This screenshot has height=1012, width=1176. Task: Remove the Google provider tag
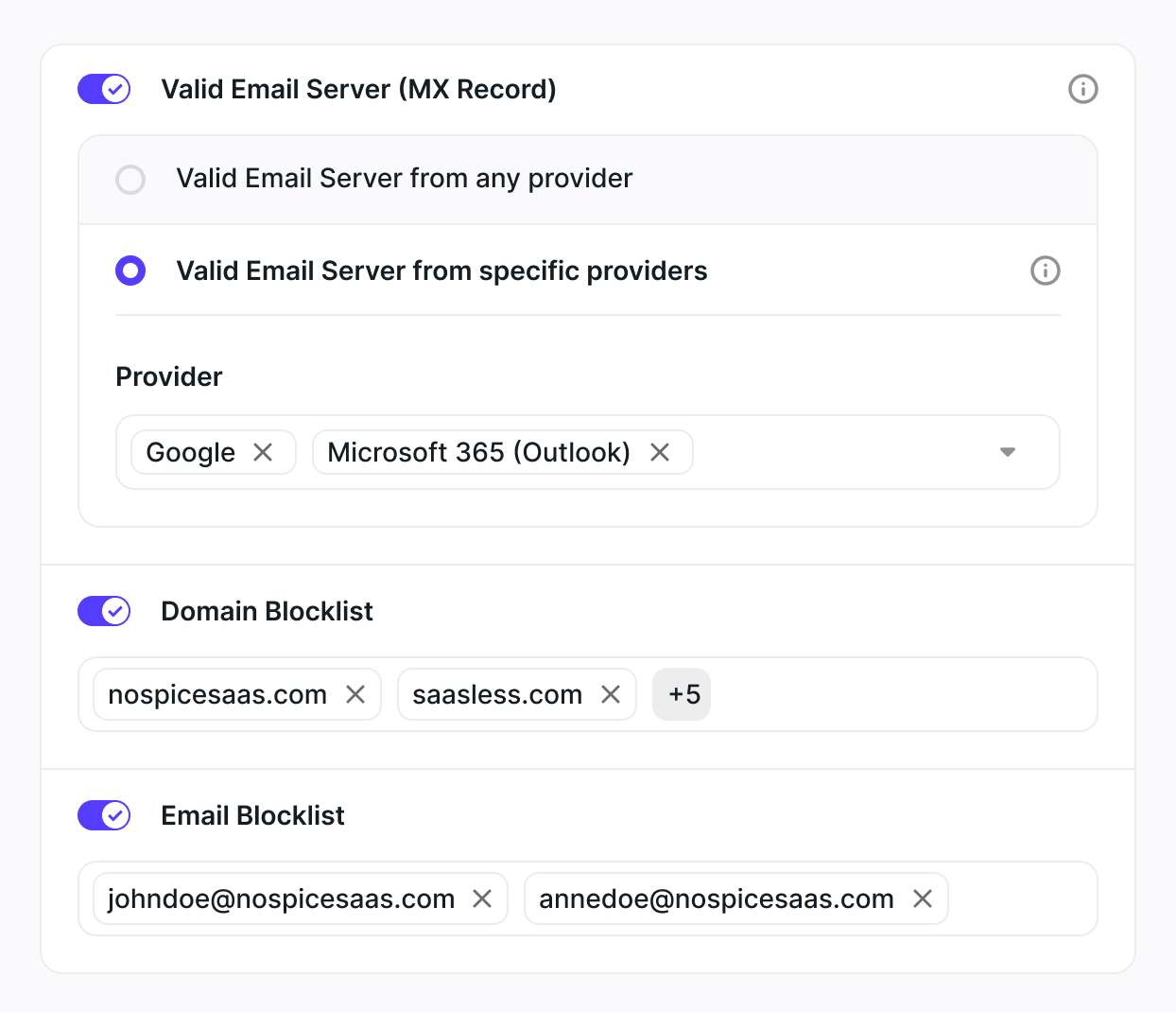[263, 452]
